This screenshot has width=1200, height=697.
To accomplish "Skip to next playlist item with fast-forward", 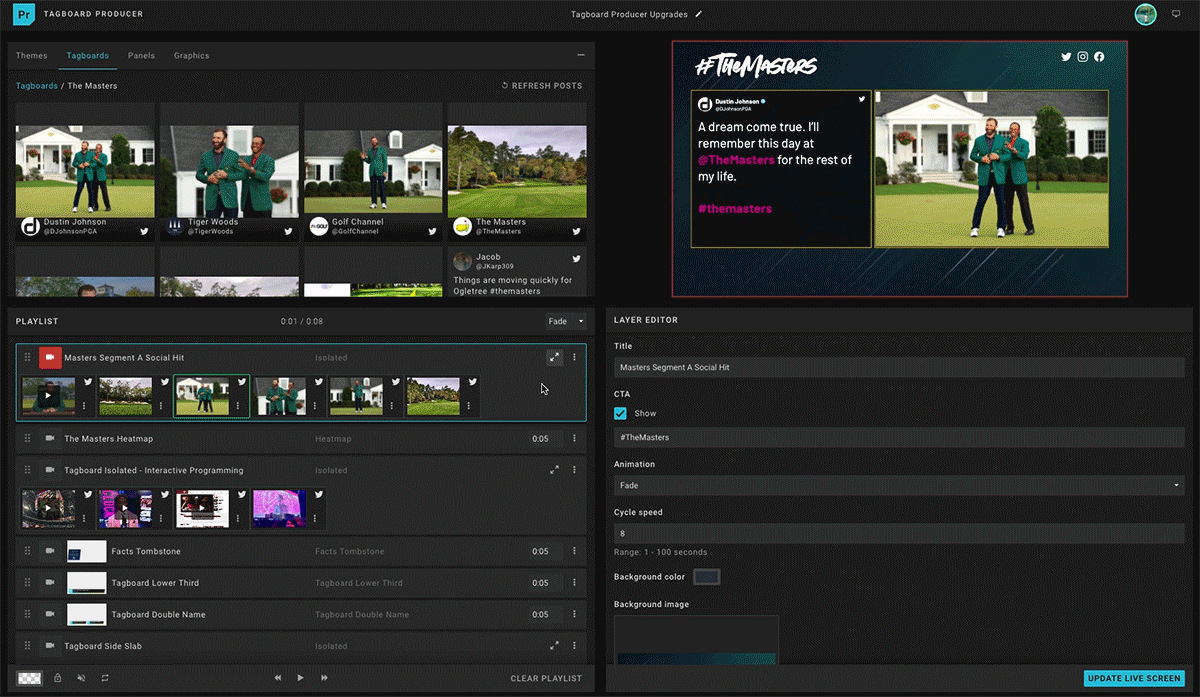I will (x=324, y=678).
